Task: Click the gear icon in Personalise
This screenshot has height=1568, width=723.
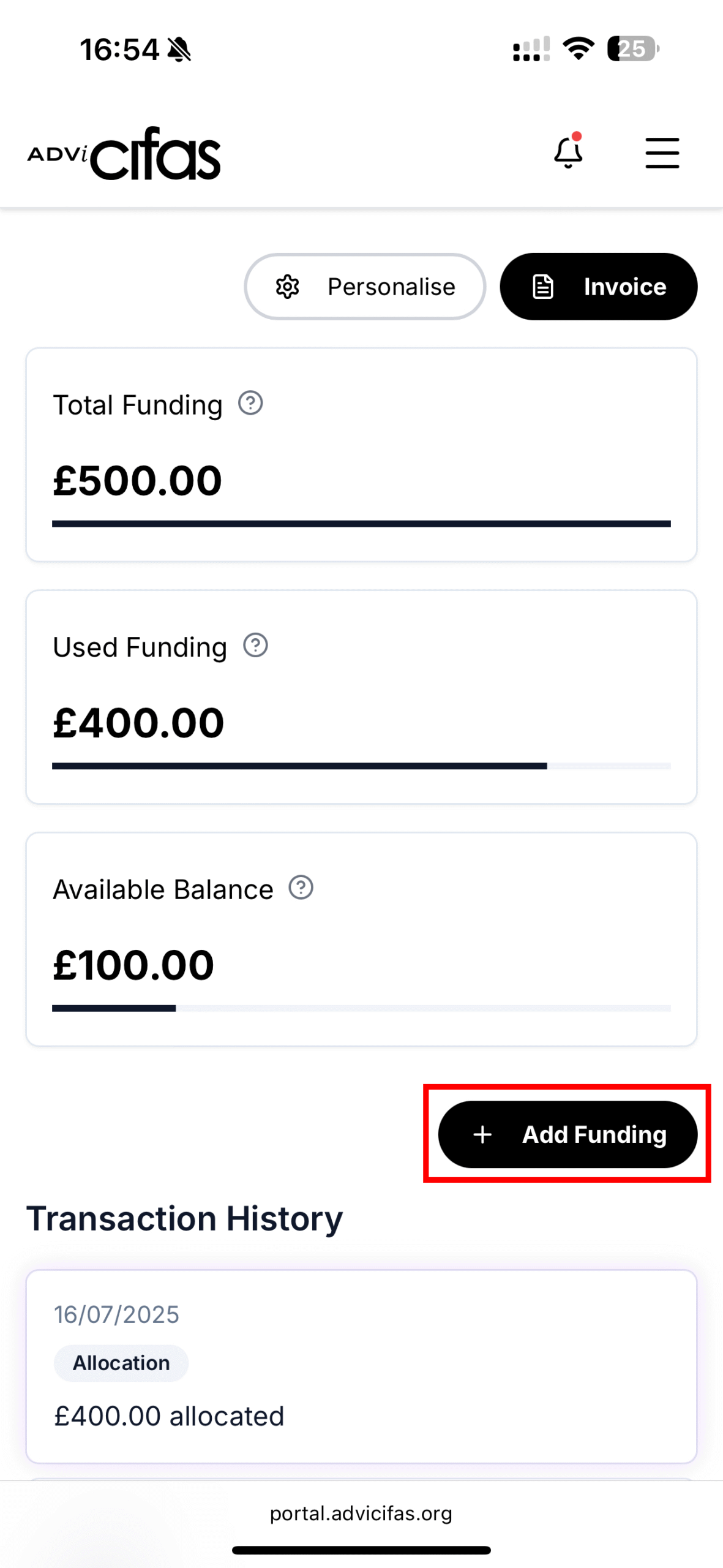Action: pyautogui.click(x=287, y=287)
